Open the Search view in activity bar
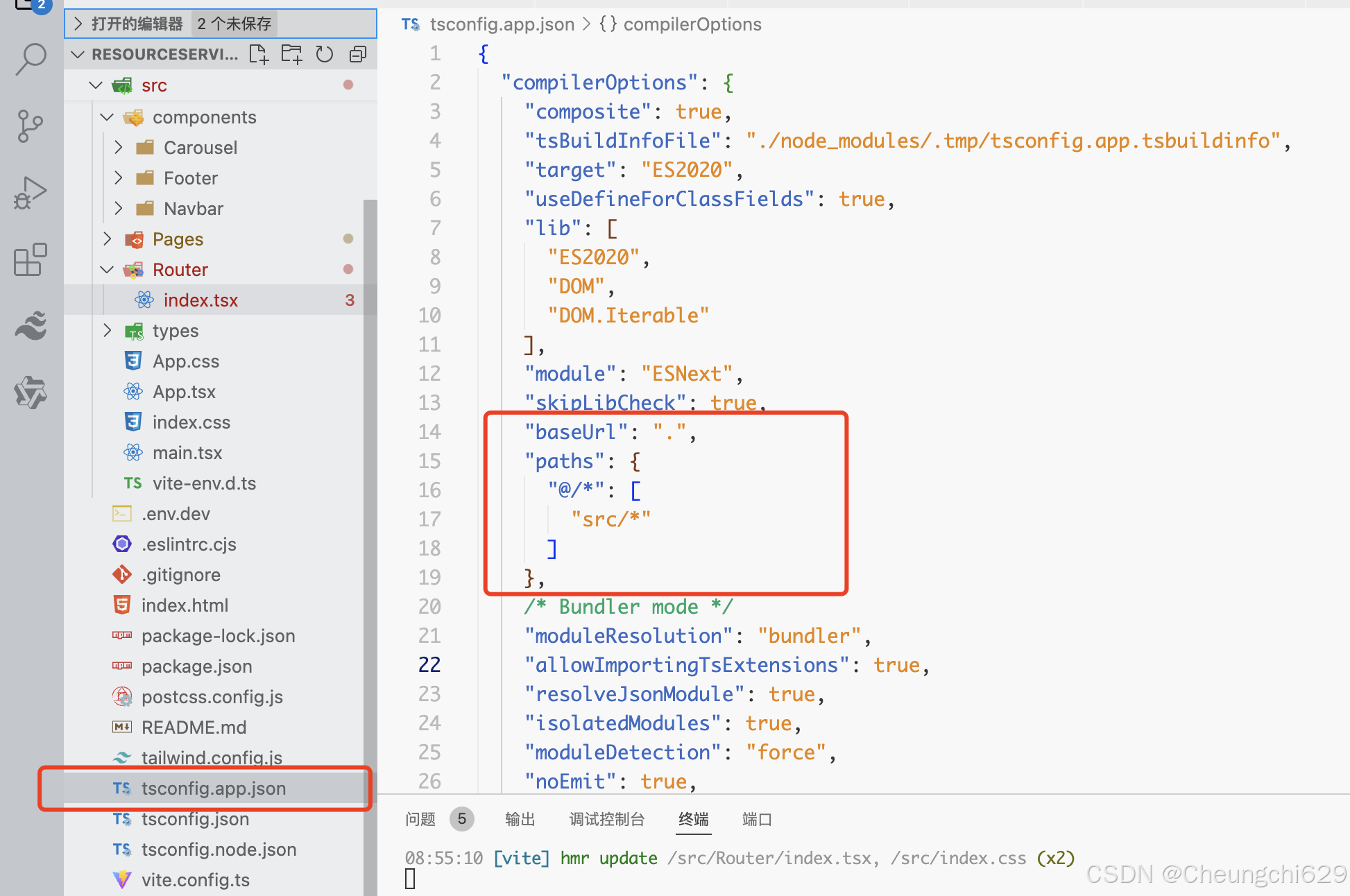 (31, 60)
